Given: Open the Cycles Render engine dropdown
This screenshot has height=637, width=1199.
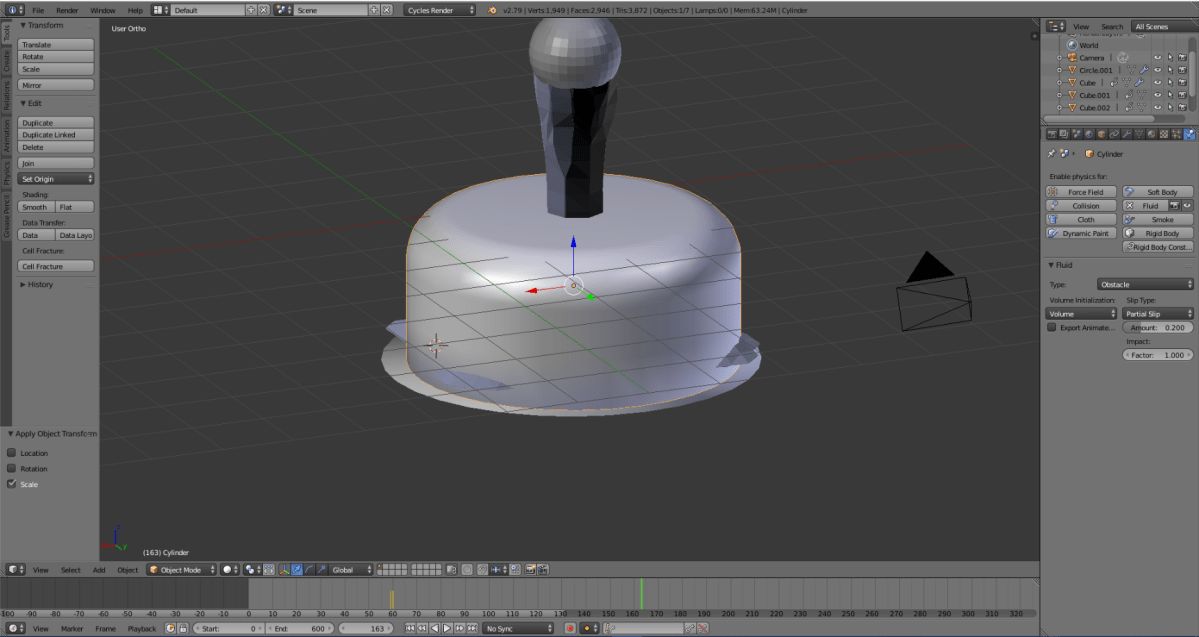Looking at the screenshot, I should (x=439, y=11).
